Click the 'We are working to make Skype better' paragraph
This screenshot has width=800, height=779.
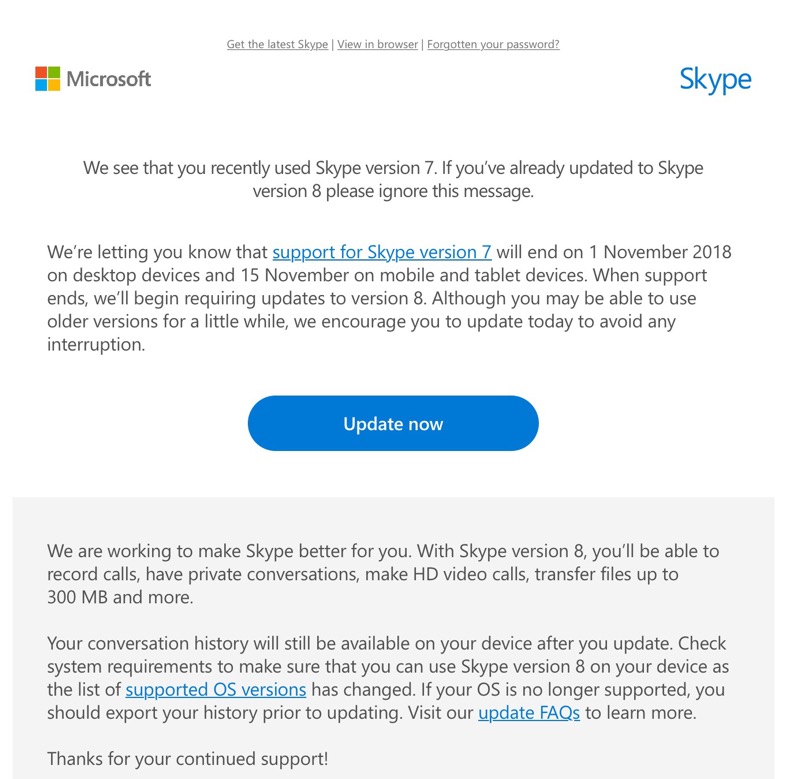pos(383,574)
